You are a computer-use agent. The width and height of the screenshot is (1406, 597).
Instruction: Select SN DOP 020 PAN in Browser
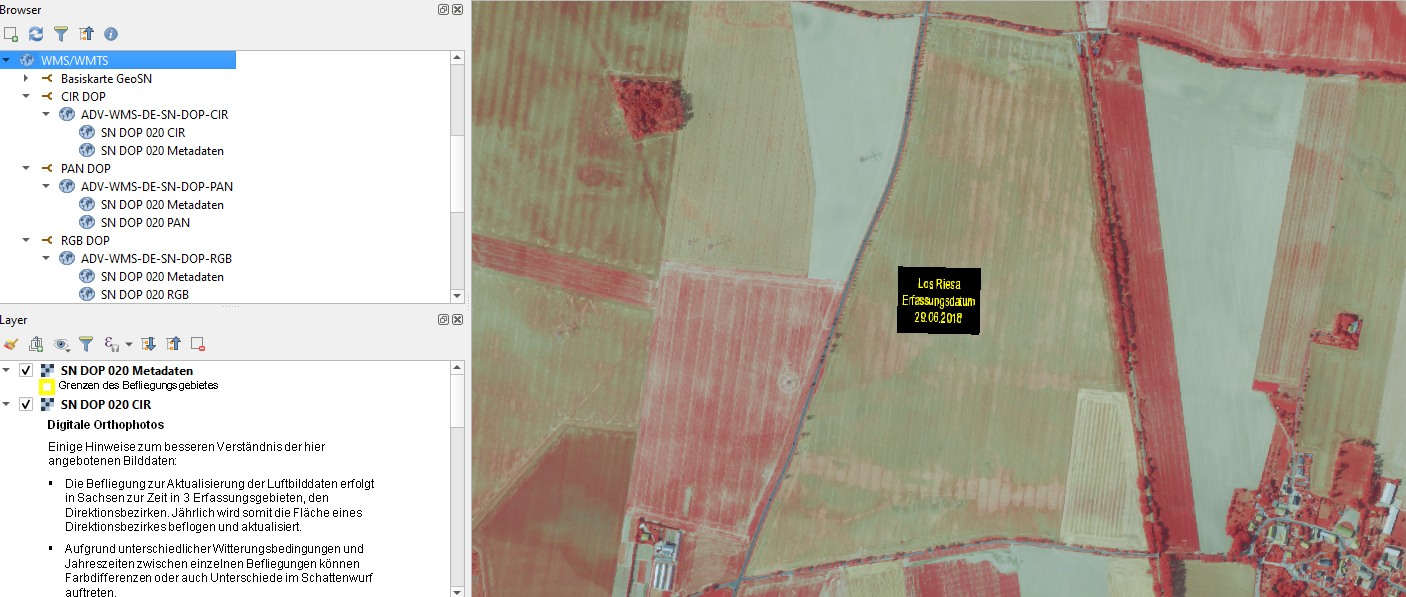point(145,223)
